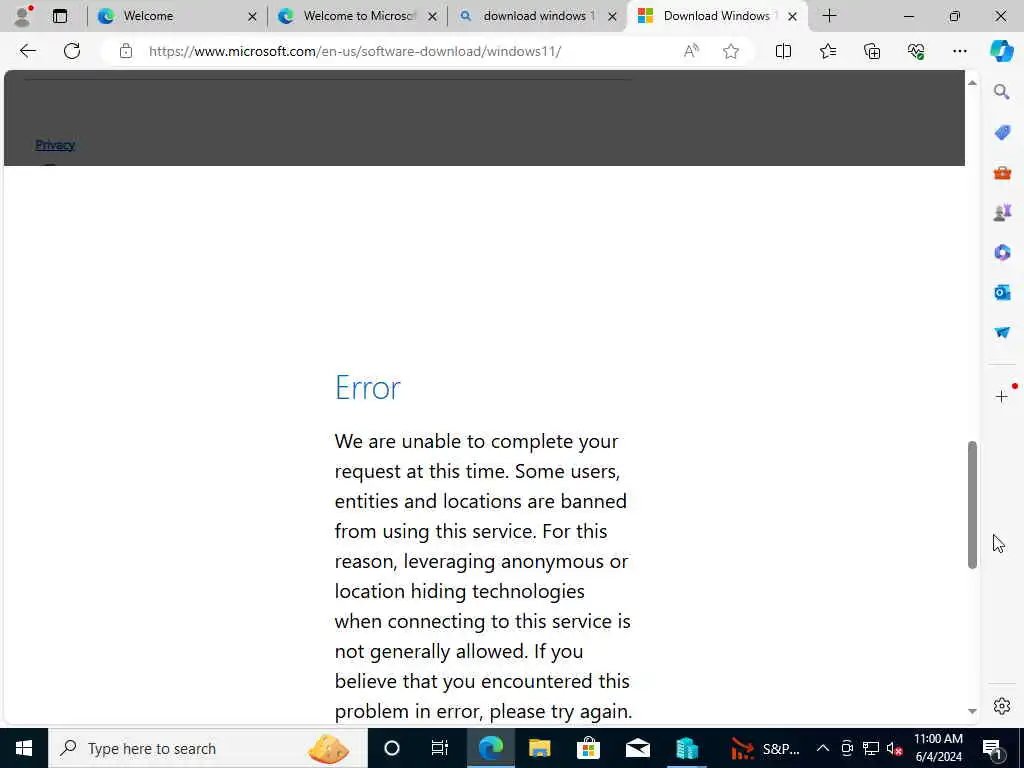Open sidebar Drop paper plane icon
Viewport: 1024px width, 768px height.
pyautogui.click(x=1002, y=332)
